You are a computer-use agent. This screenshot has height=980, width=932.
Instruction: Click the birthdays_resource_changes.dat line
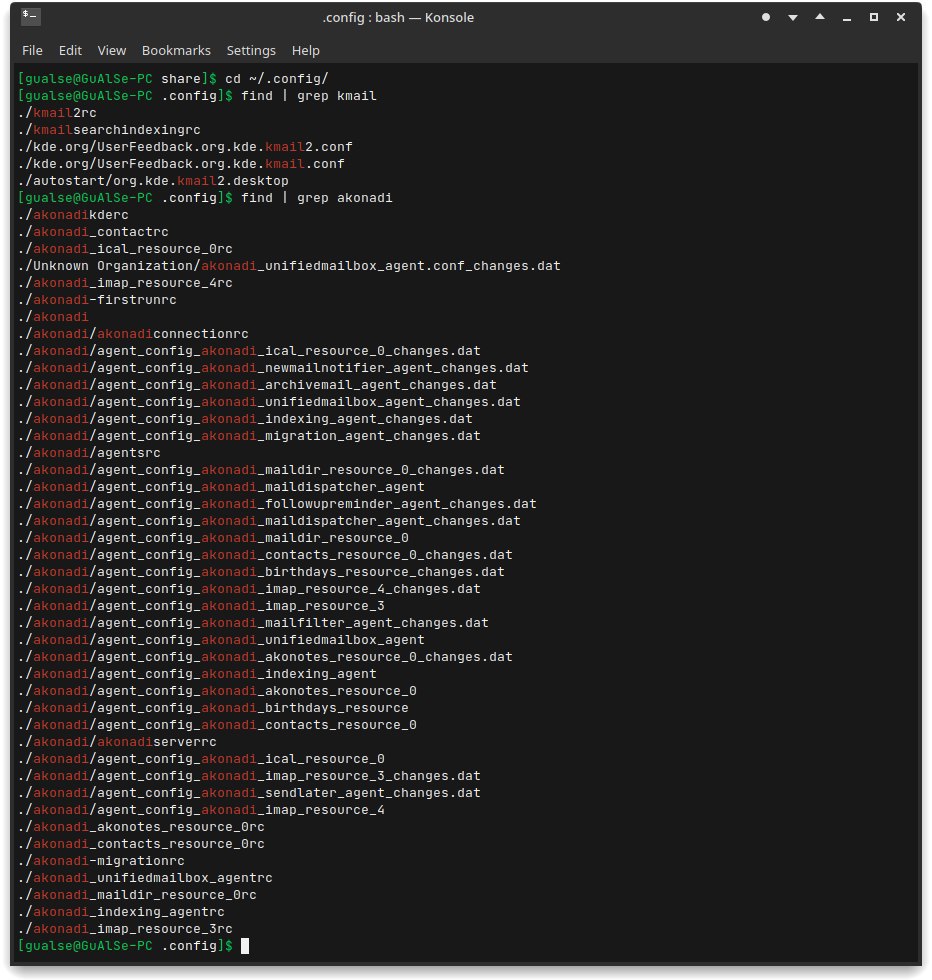pos(261,572)
